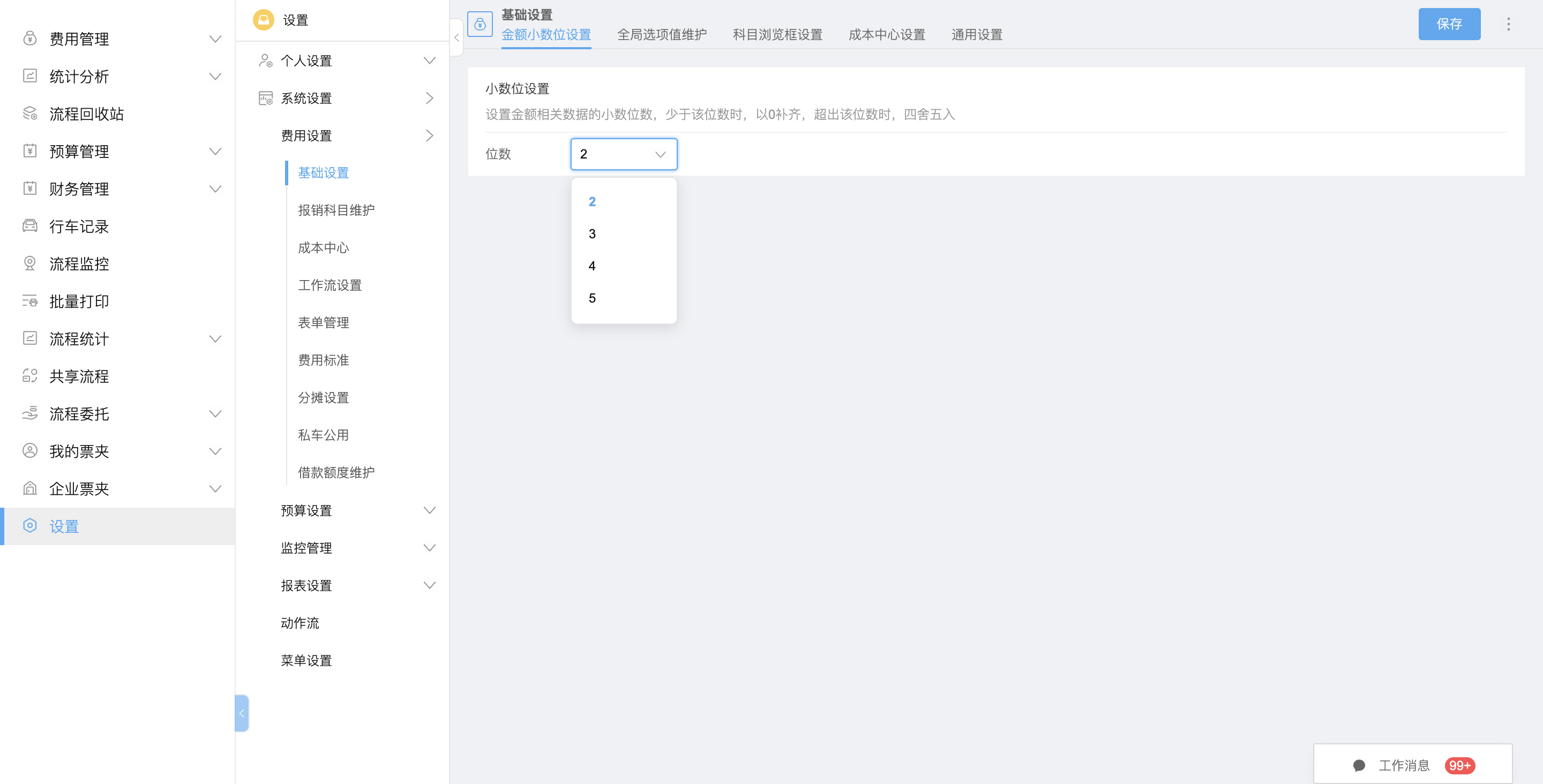Image resolution: width=1543 pixels, height=784 pixels.
Task: Click the 设置 hexagon gear icon
Action: 30,526
